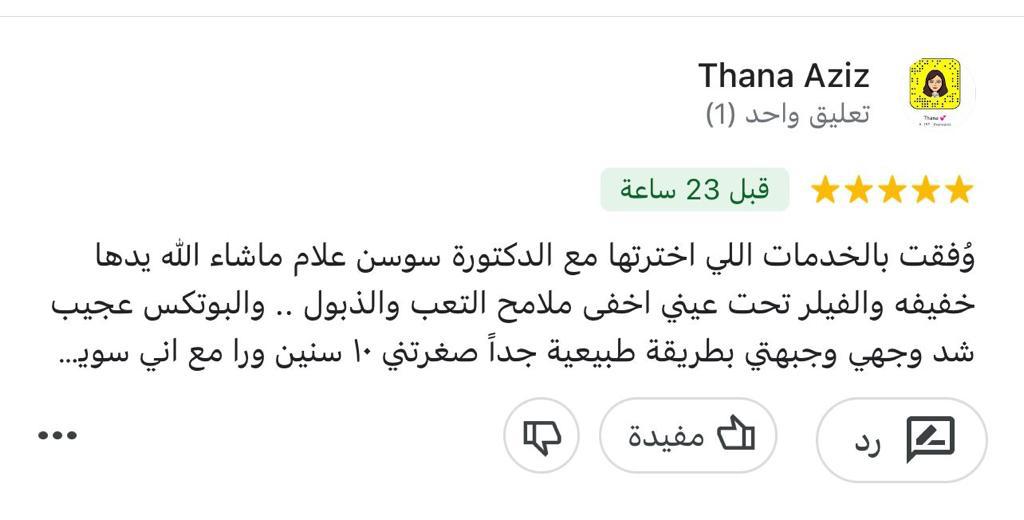The height and width of the screenshot is (520, 1024).
Task: Click the thumbs-up icon in the مفيدة button
Action: point(735,437)
